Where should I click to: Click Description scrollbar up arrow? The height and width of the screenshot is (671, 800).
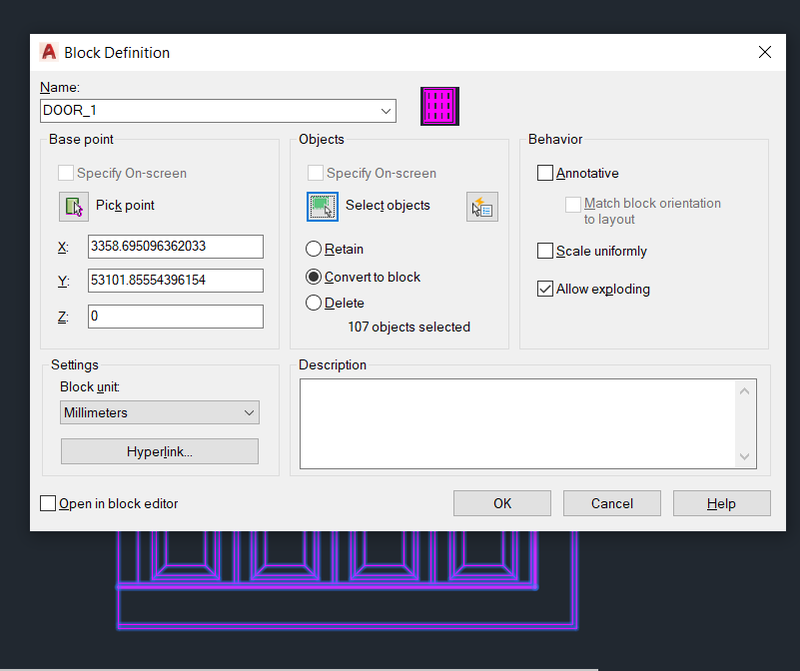[x=744, y=391]
